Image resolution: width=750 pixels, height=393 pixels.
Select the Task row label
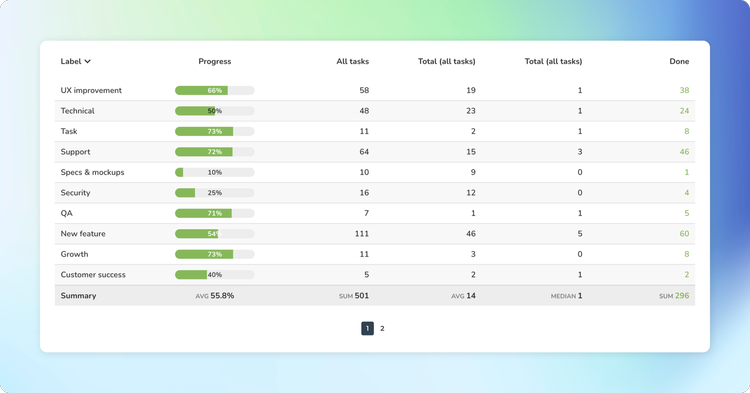[x=69, y=131]
